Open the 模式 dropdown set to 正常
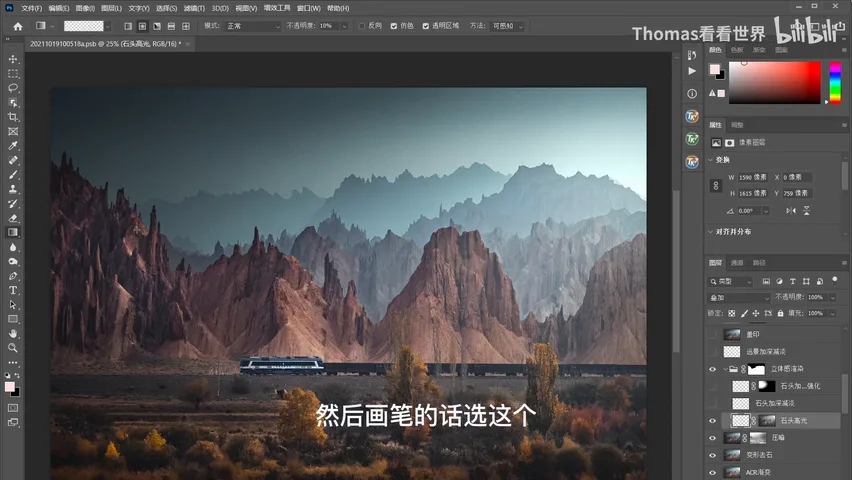852x480 pixels. [253, 26]
